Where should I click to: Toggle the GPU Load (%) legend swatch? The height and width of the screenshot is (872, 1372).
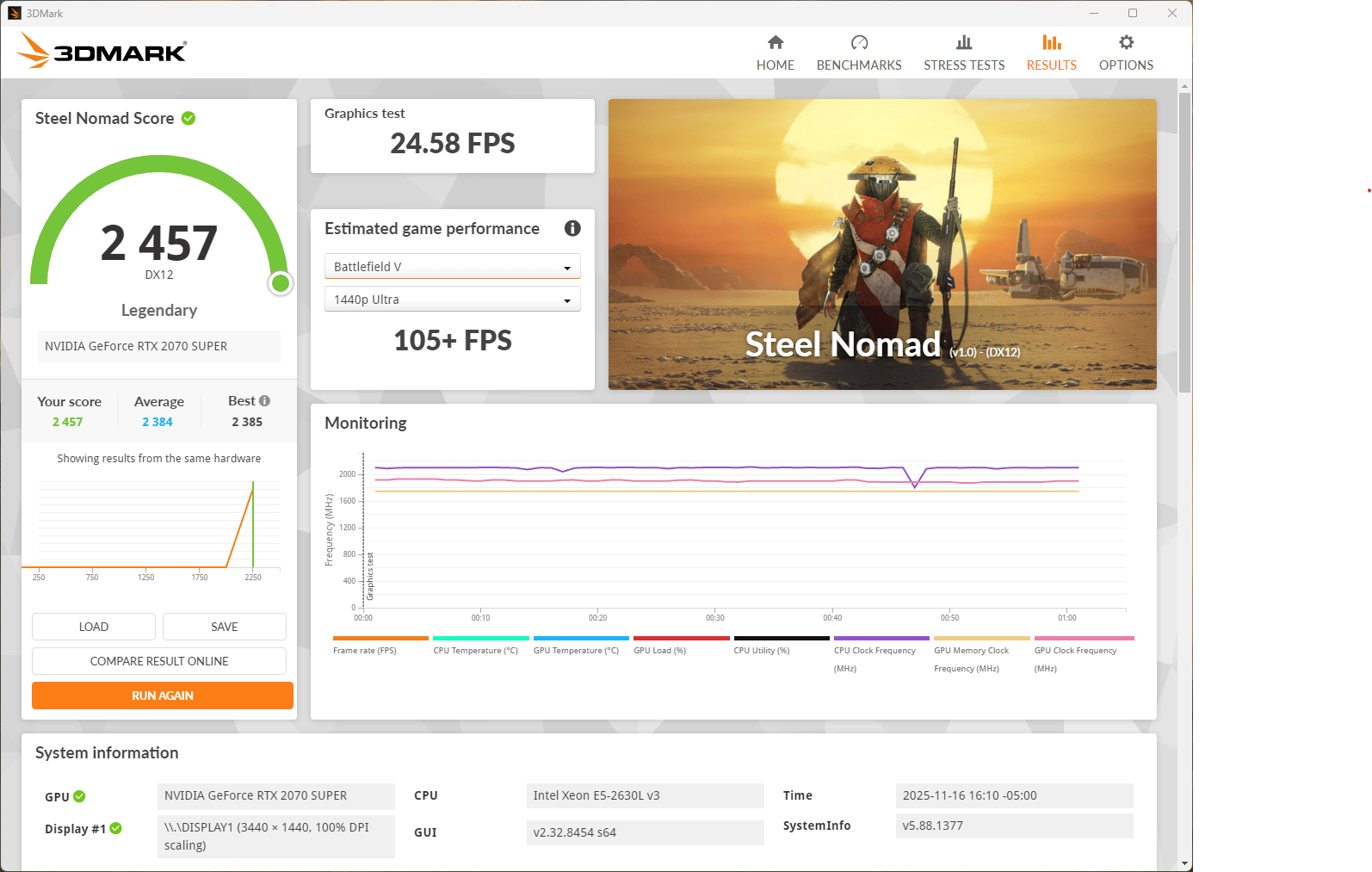click(x=682, y=639)
